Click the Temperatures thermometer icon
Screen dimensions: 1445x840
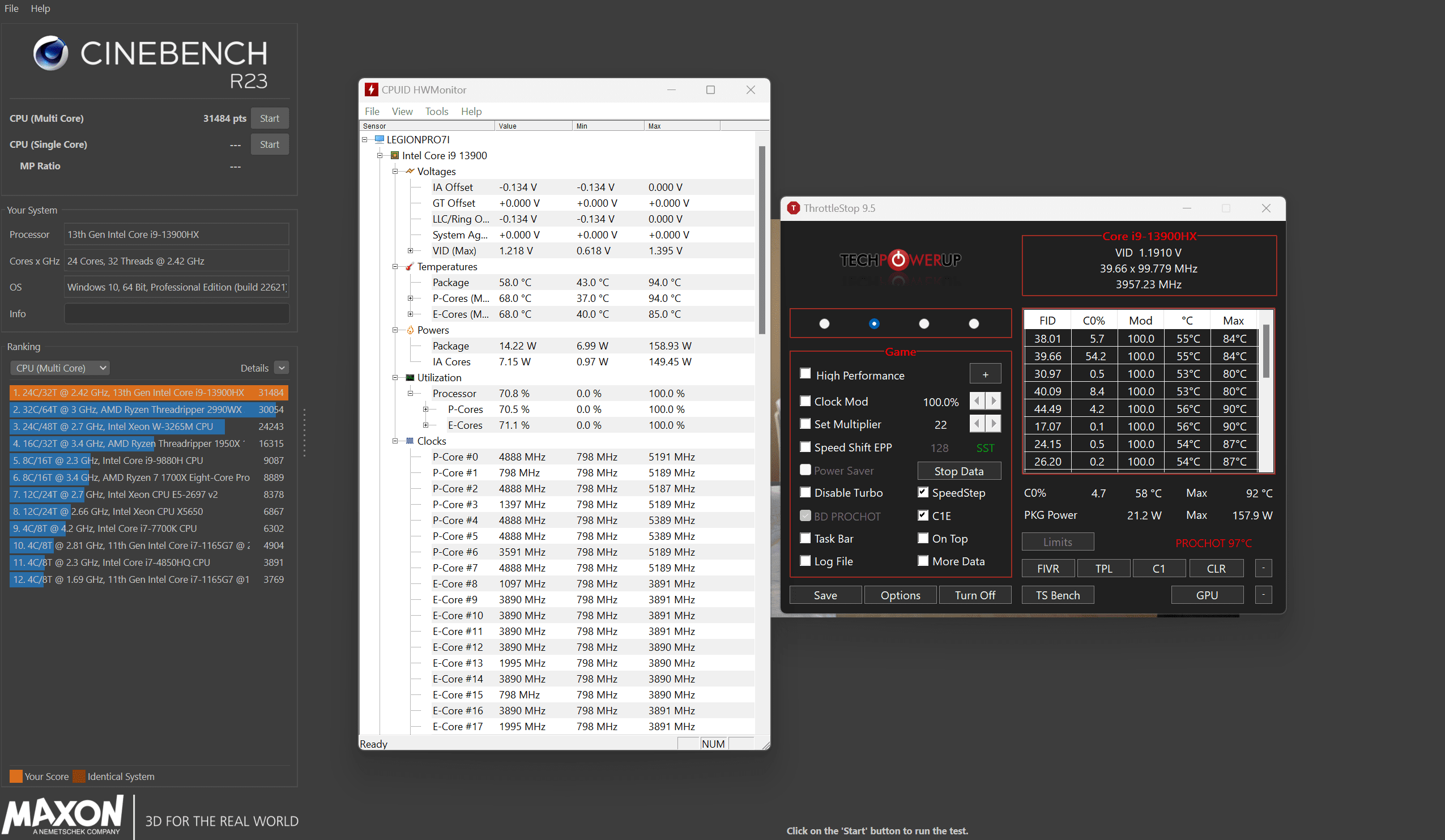(x=410, y=267)
